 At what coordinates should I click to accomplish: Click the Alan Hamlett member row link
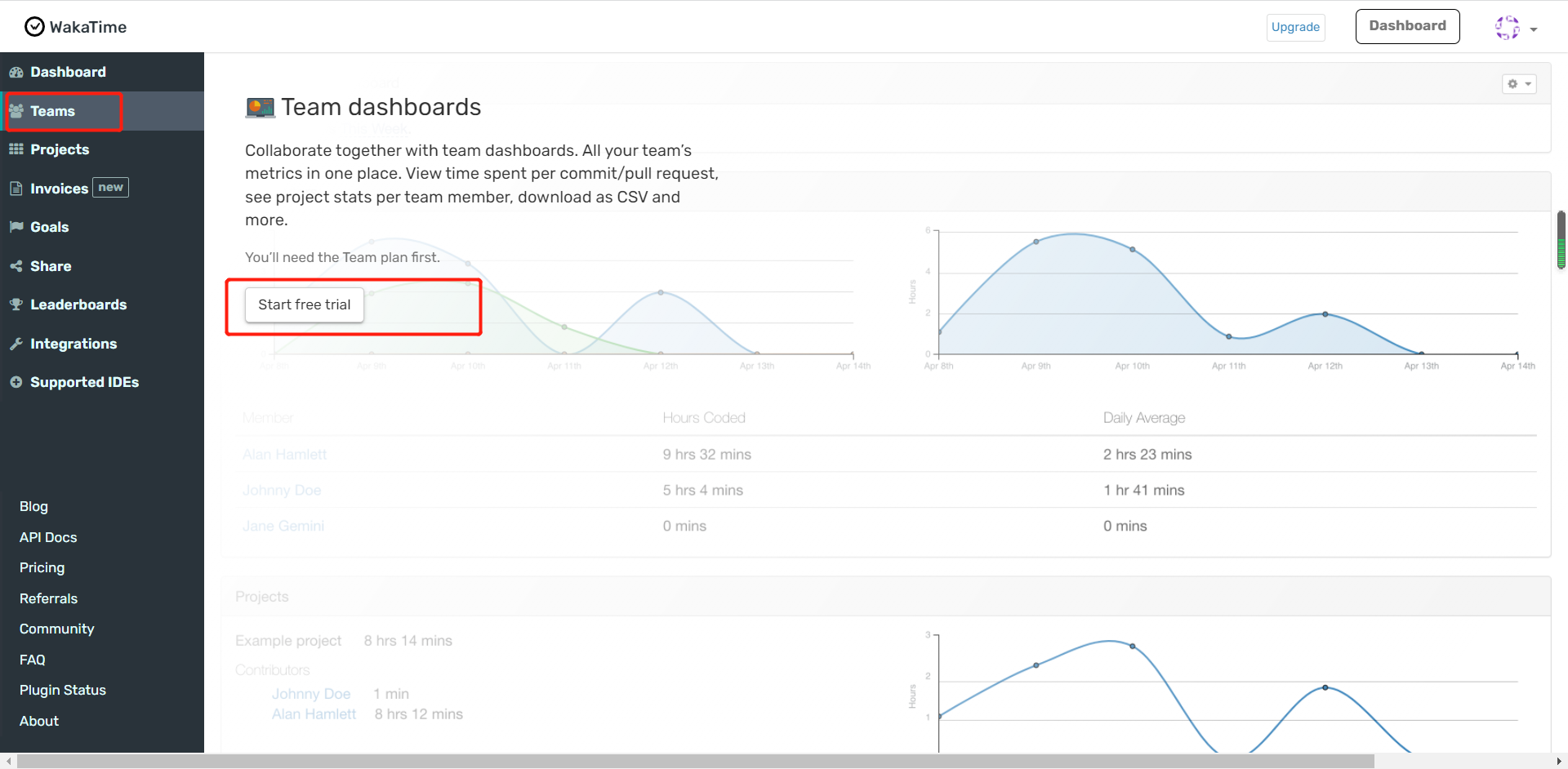284,455
